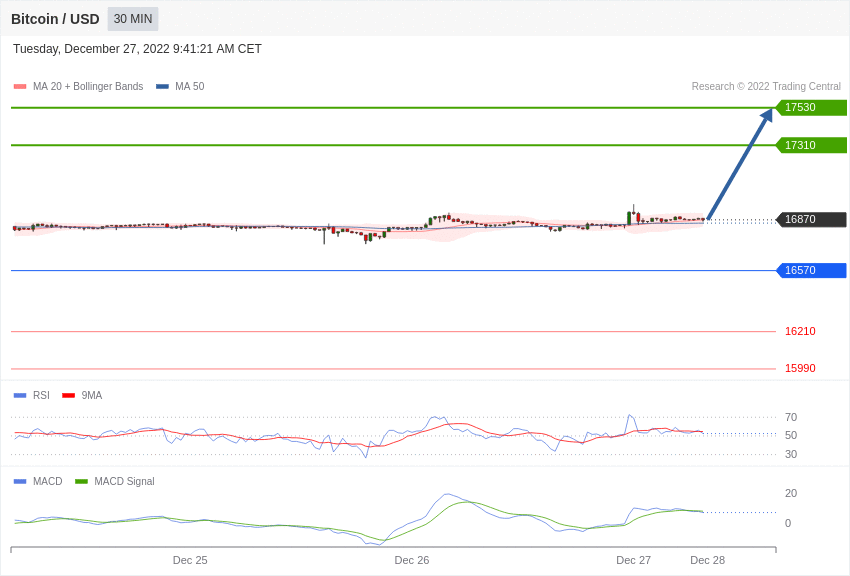Click the Dec 26 date axis label
This screenshot has height=576, width=850.
pos(412,560)
